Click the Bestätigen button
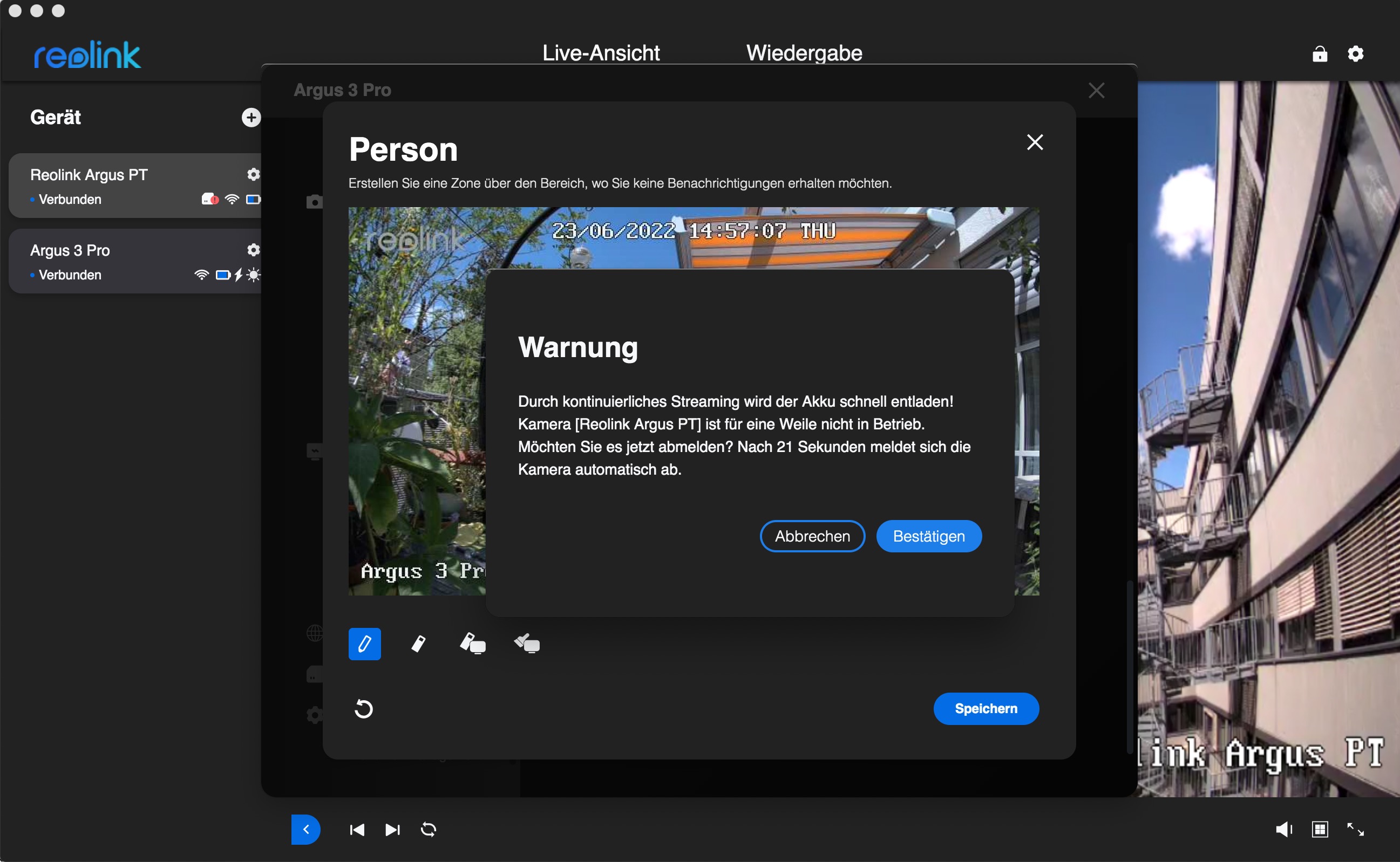 (928, 536)
